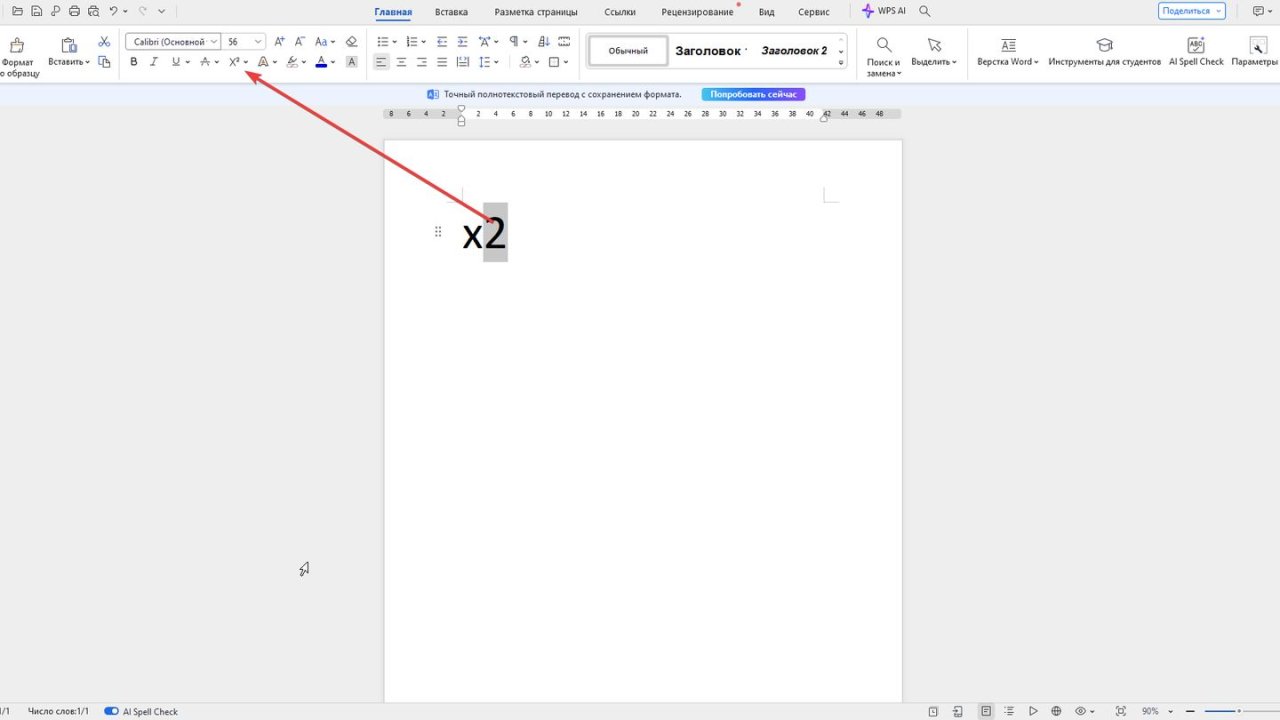Apply superscript to the selected text
Viewport: 1280px width, 720px height.
pos(234,62)
